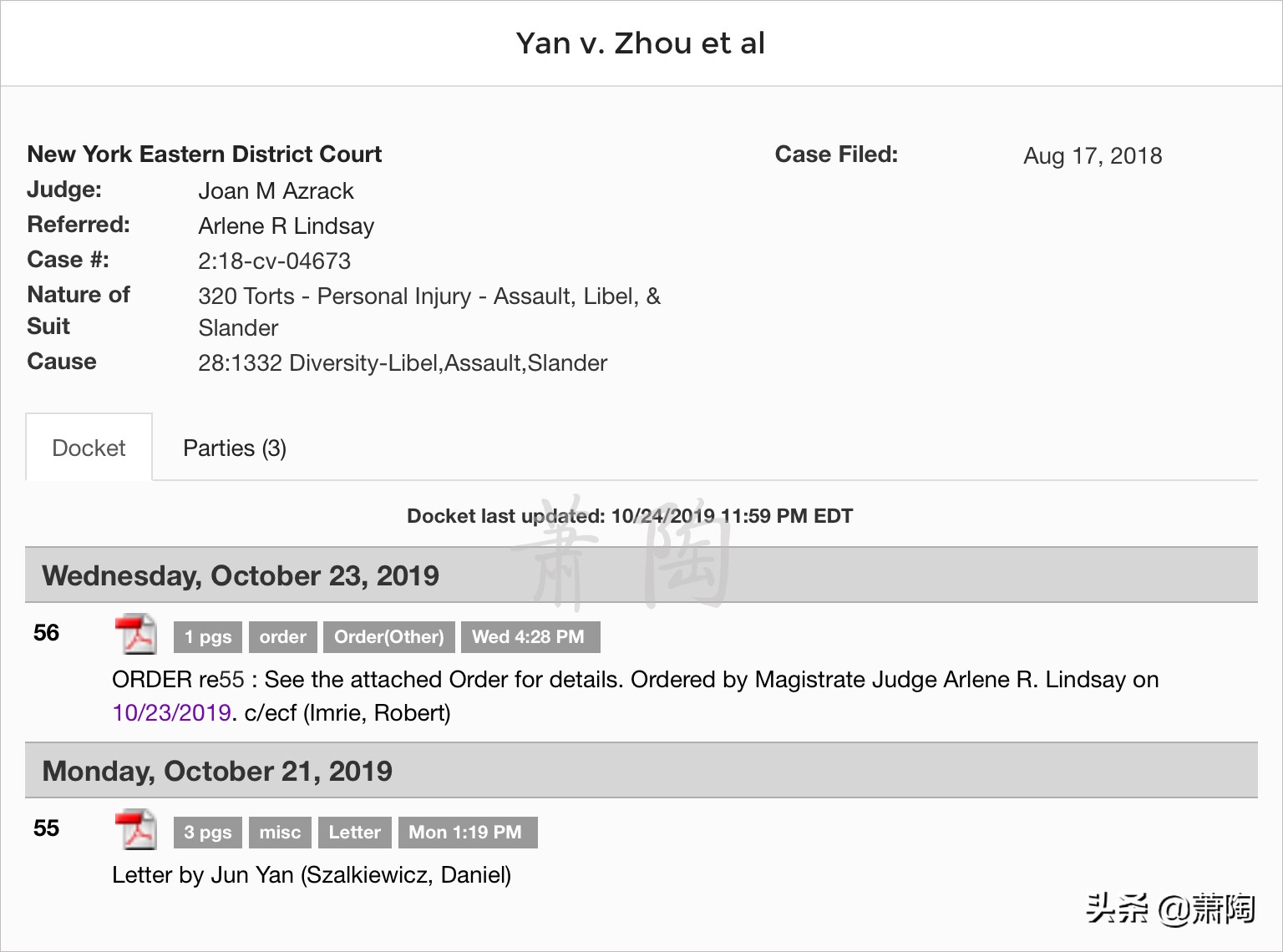Click the '1 pgs' badge on entry 56

tap(207, 636)
